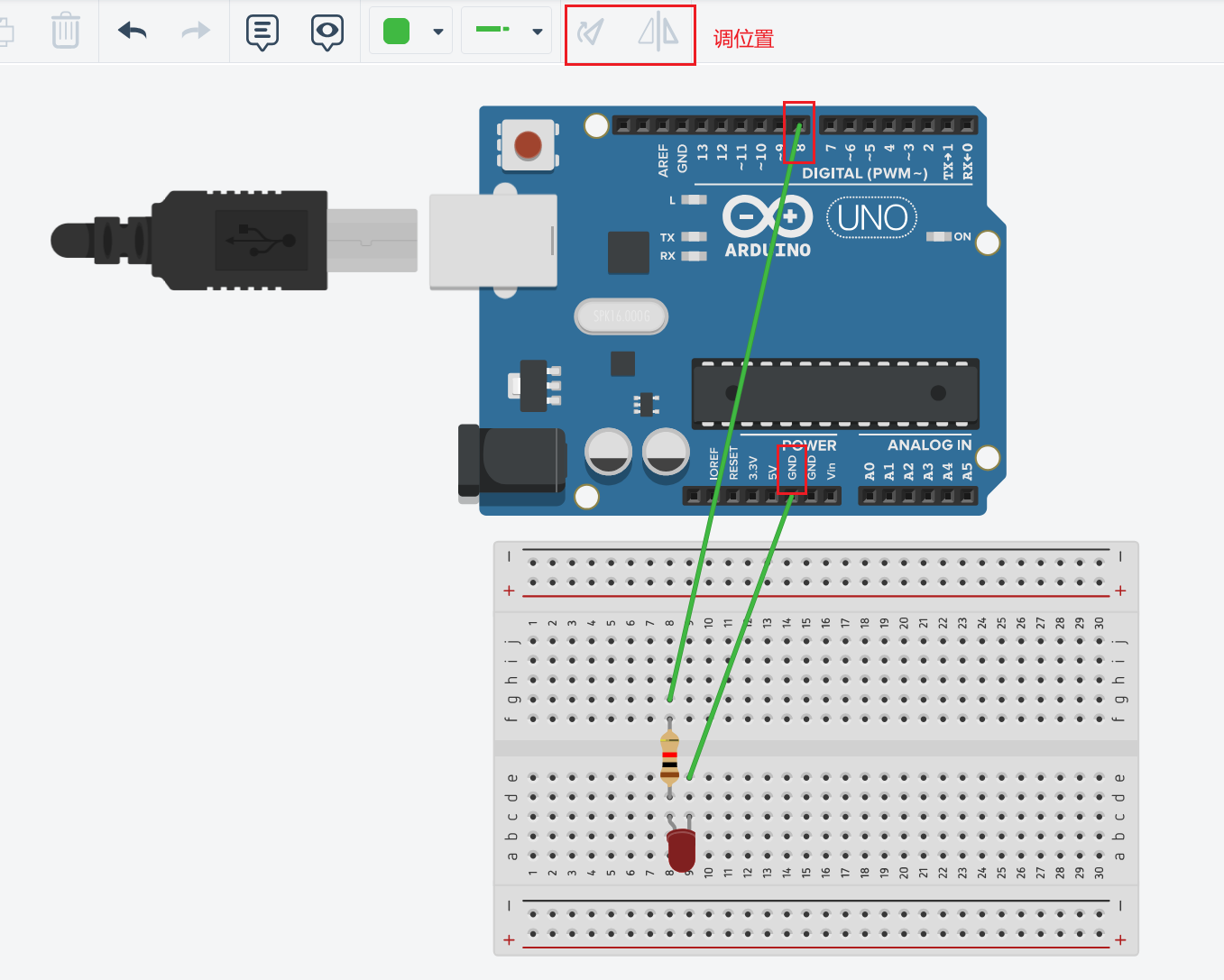Click the 5V power pin socket

click(772, 496)
